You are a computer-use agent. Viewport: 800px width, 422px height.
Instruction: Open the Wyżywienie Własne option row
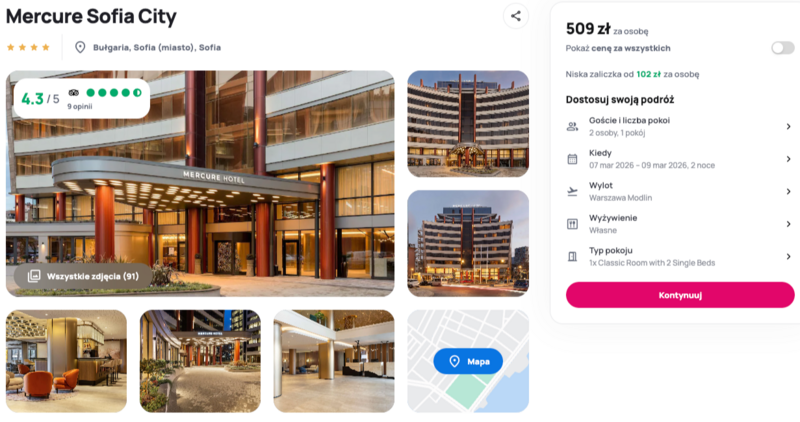tap(680, 224)
